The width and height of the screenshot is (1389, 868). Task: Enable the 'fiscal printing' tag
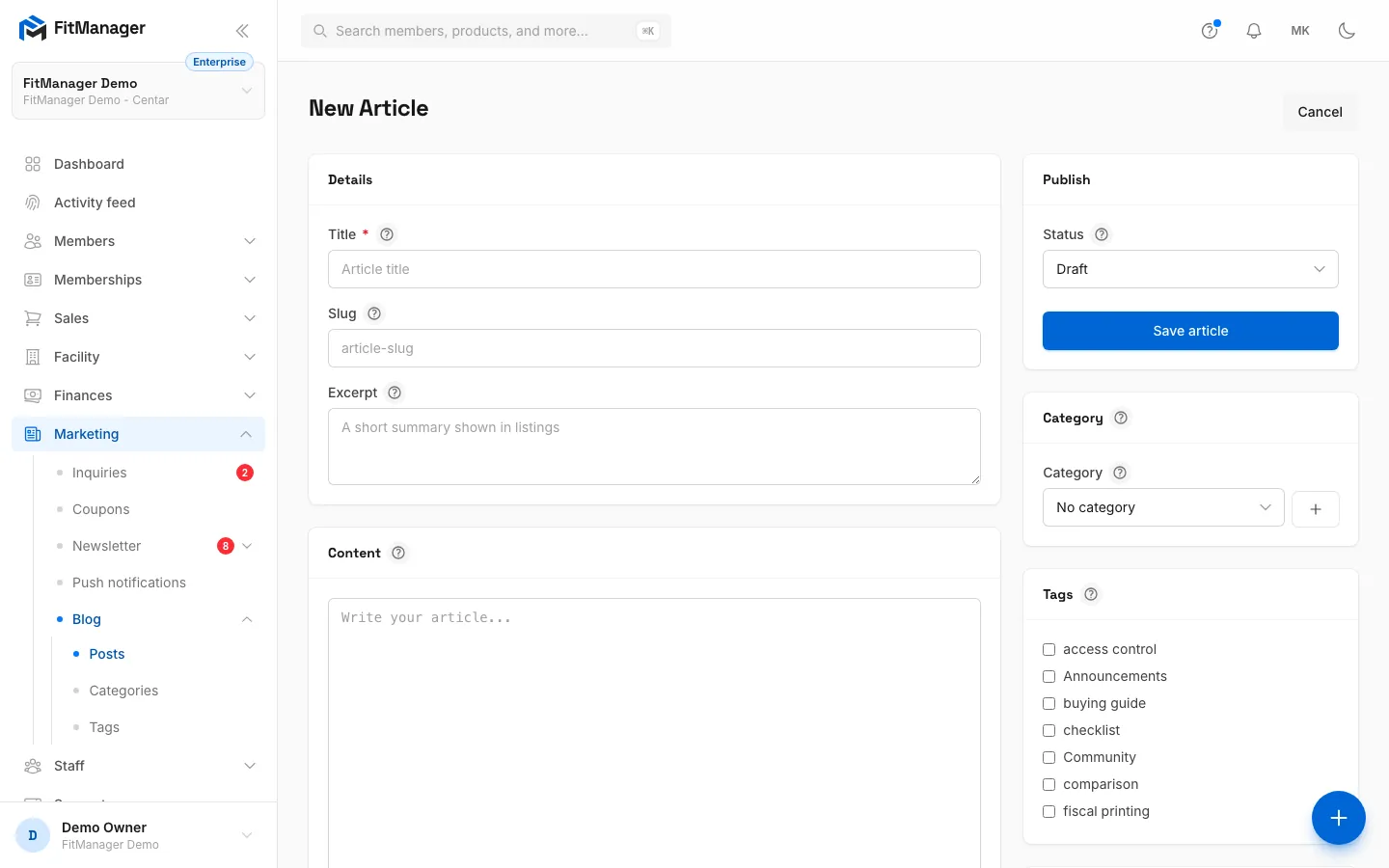click(1049, 812)
